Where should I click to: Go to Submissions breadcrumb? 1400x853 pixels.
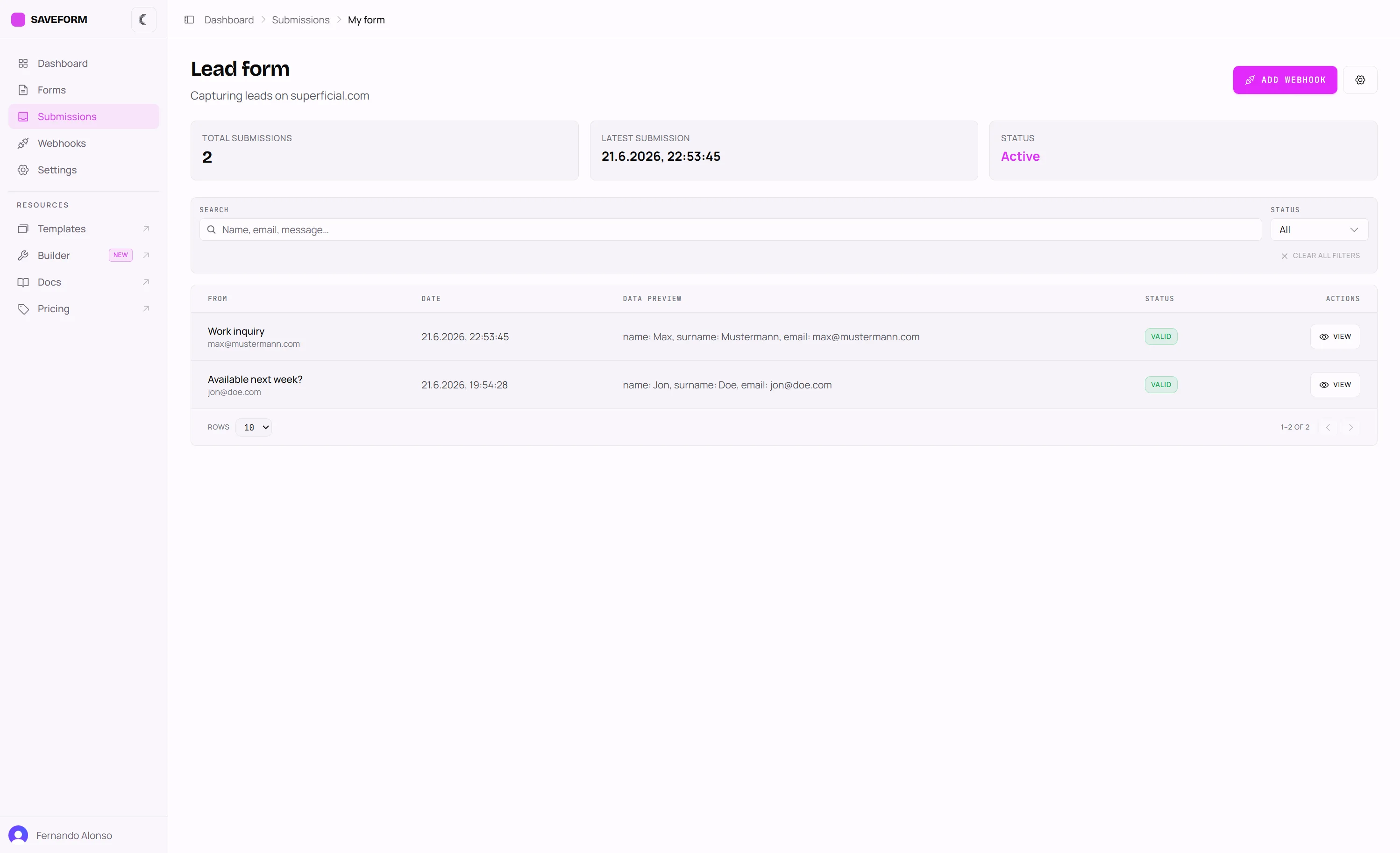(300, 20)
